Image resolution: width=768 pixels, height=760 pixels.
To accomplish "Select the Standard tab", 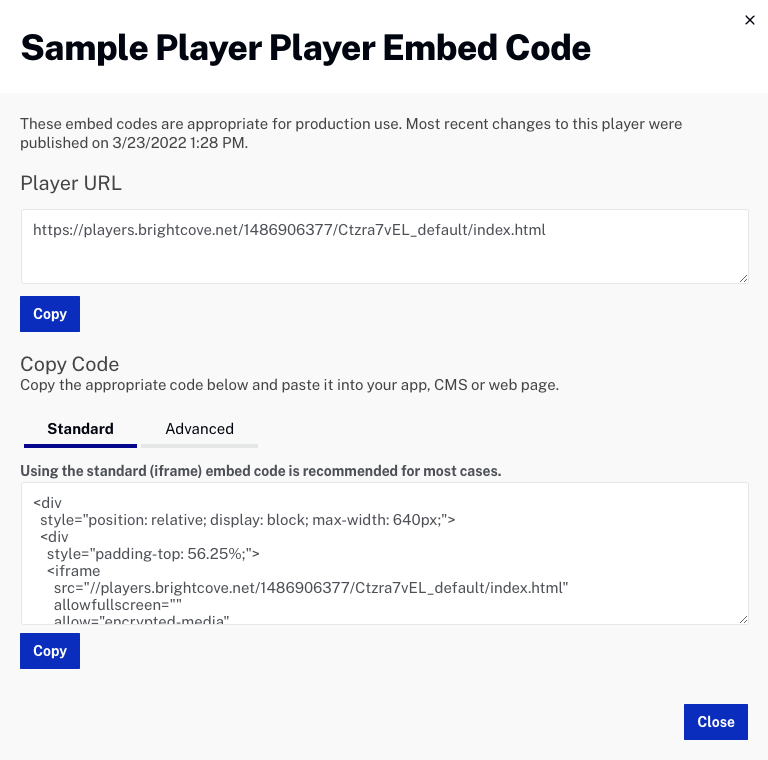I will (x=80, y=429).
